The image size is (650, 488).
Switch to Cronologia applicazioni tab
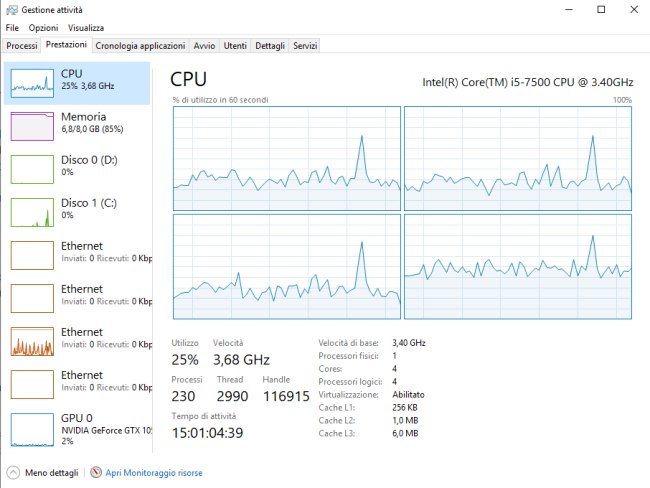point(140,46)
